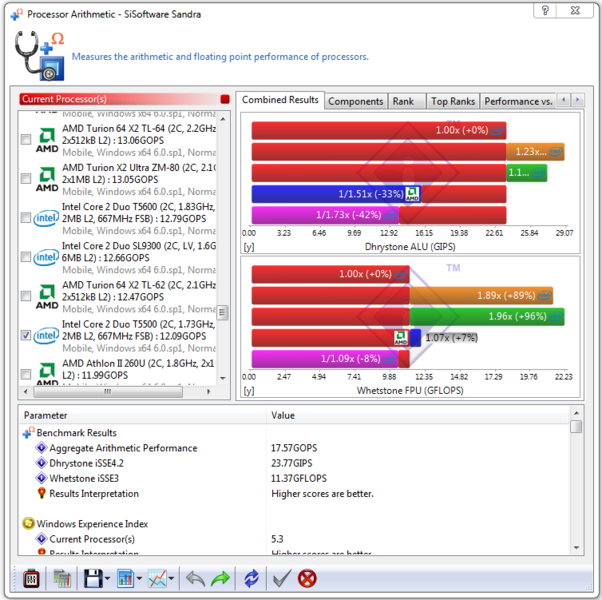Click the blue 1/1.51x (-33%) Dhrystone bar
The width and height of the screenshot is (602, 600).
pyautogui.click(x=336, y=194)
